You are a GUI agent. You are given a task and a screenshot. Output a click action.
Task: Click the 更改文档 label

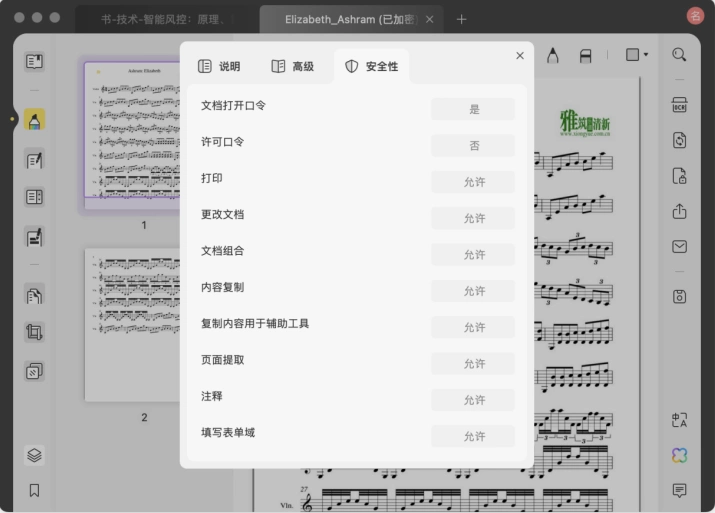pyautogui.click(x=223, y=214)
